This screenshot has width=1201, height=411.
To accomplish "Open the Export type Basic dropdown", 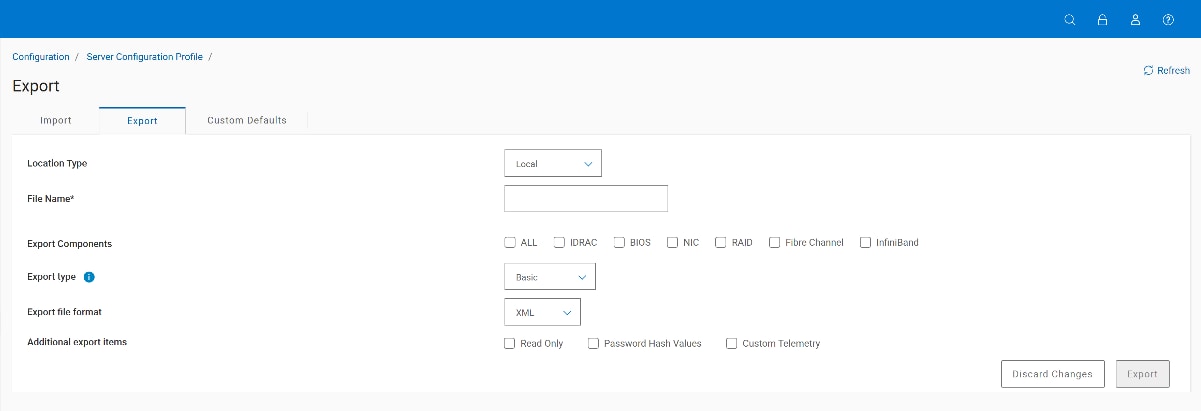I will coord(550,277).
